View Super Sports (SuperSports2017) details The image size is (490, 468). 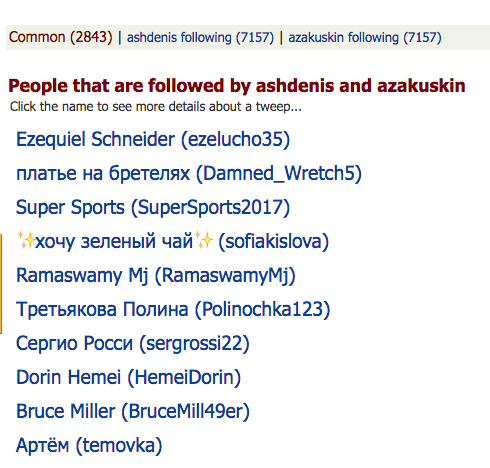153,207
